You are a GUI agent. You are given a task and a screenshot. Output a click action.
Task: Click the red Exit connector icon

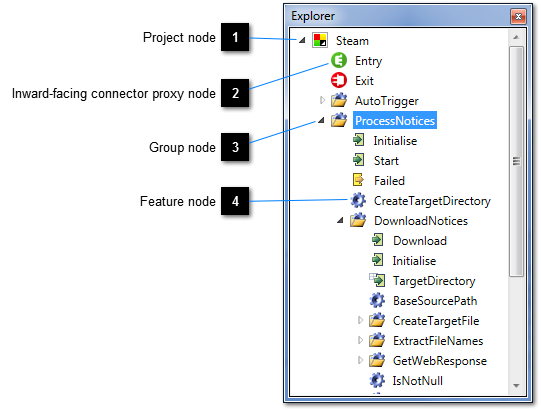point(339,80)
